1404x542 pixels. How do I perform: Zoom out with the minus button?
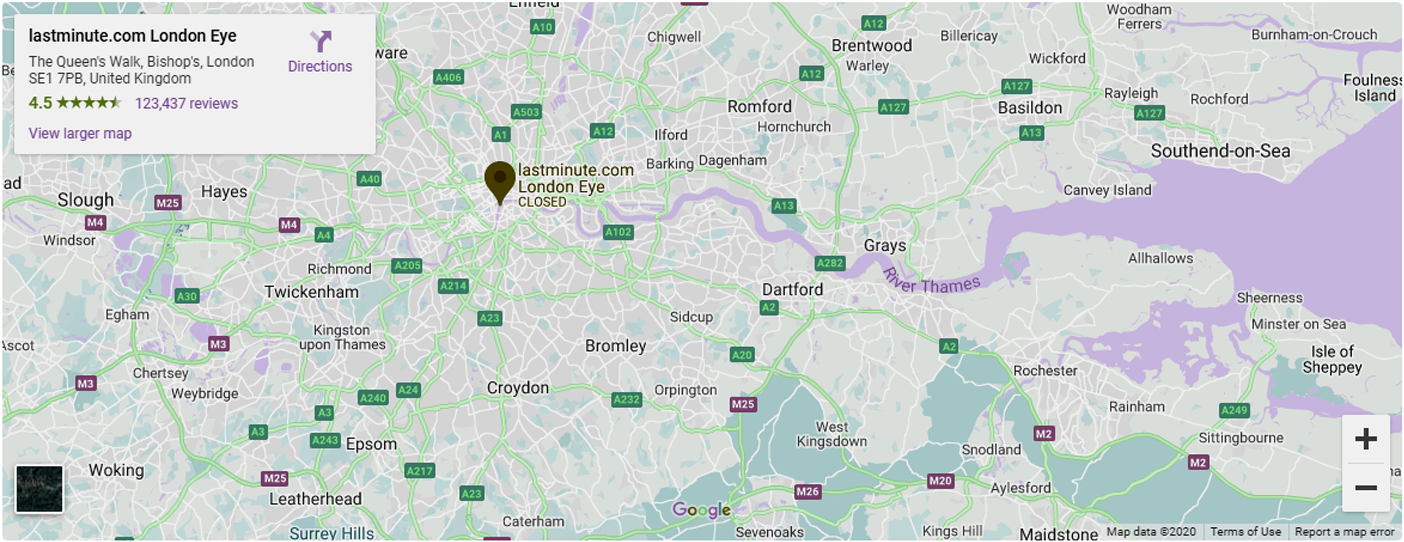(x=1365, y=488)
